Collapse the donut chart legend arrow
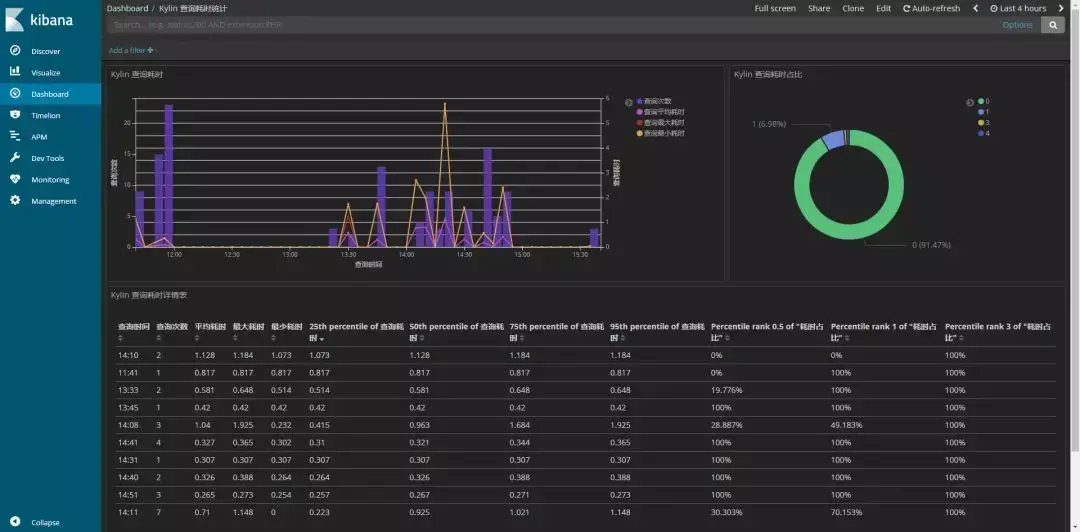This screenshot has height=532, width=1080. (x=970, y=102)
